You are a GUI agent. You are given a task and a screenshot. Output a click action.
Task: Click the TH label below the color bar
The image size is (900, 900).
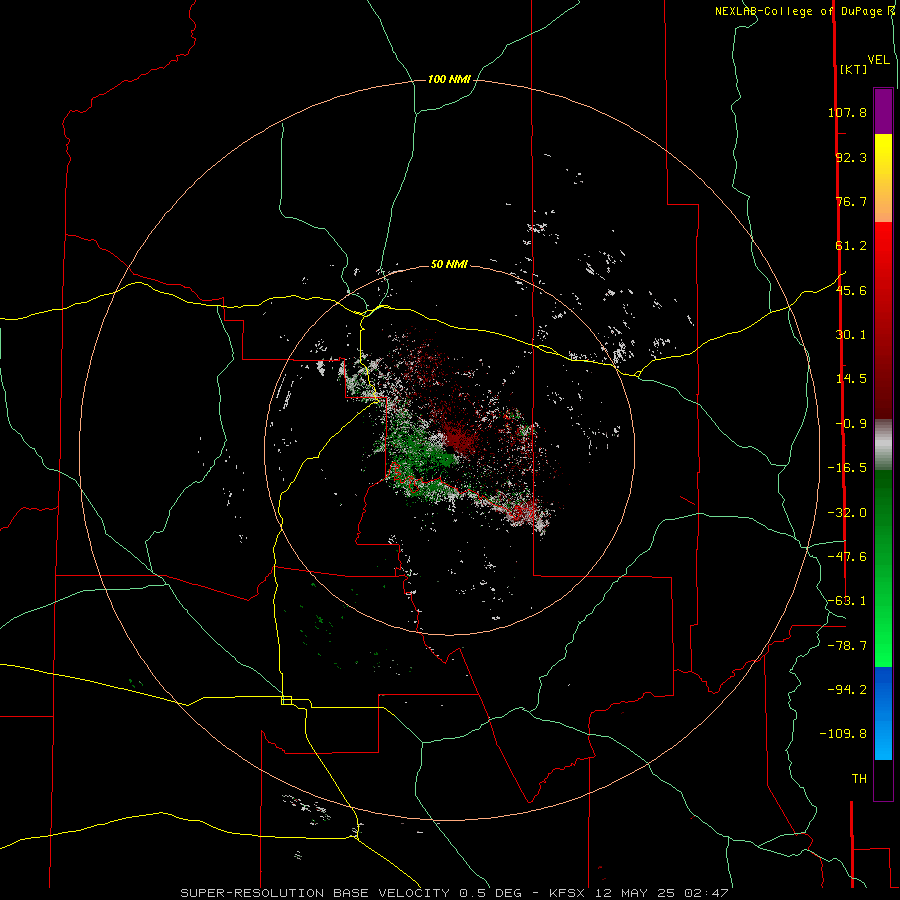point(859,779)
